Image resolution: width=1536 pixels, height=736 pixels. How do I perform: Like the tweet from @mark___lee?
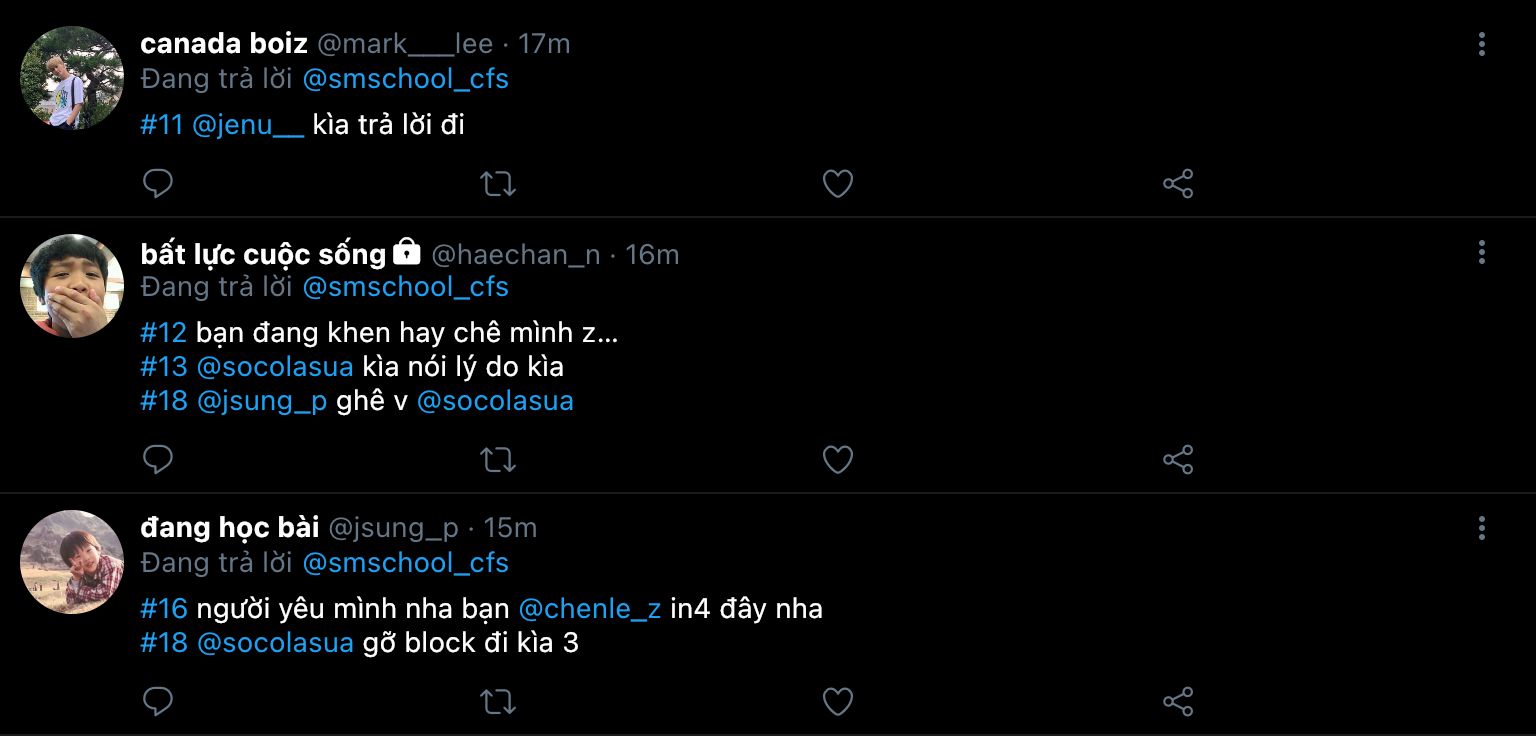coord(837,184)
